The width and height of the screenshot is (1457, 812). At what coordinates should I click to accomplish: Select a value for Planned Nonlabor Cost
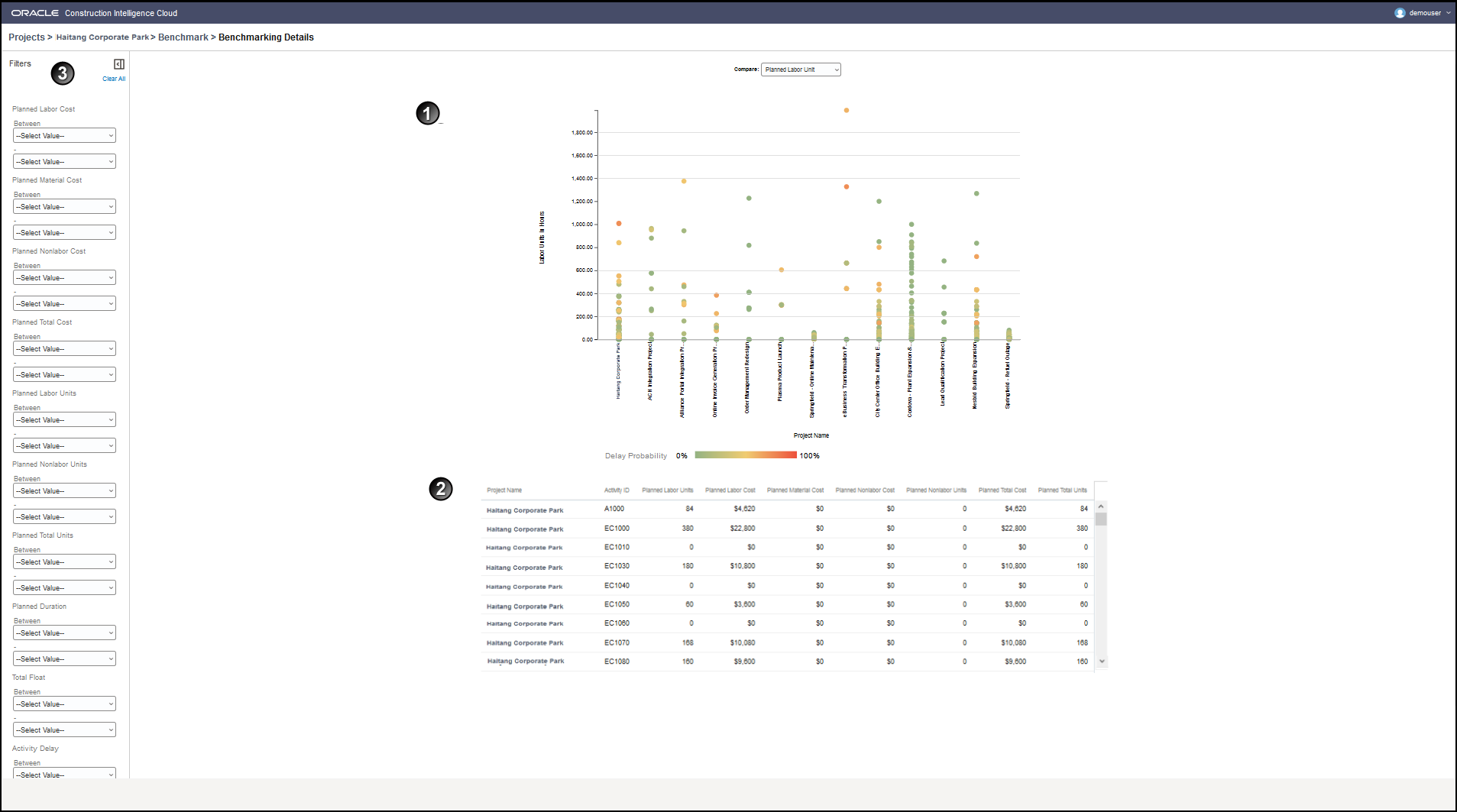64,277
